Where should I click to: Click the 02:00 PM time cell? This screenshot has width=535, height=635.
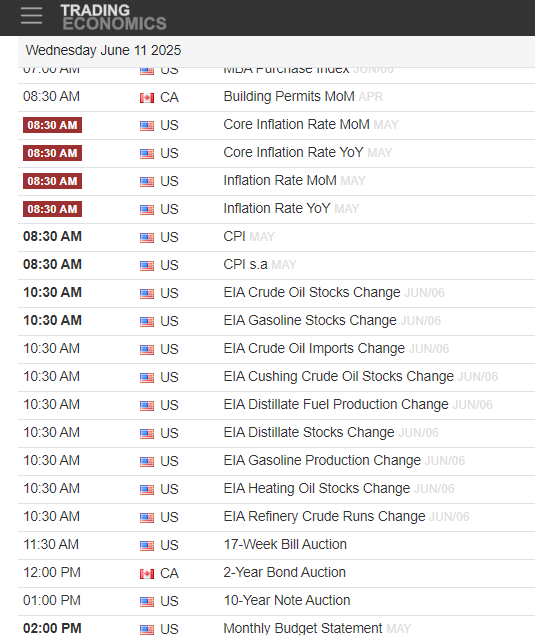[52, 628]
